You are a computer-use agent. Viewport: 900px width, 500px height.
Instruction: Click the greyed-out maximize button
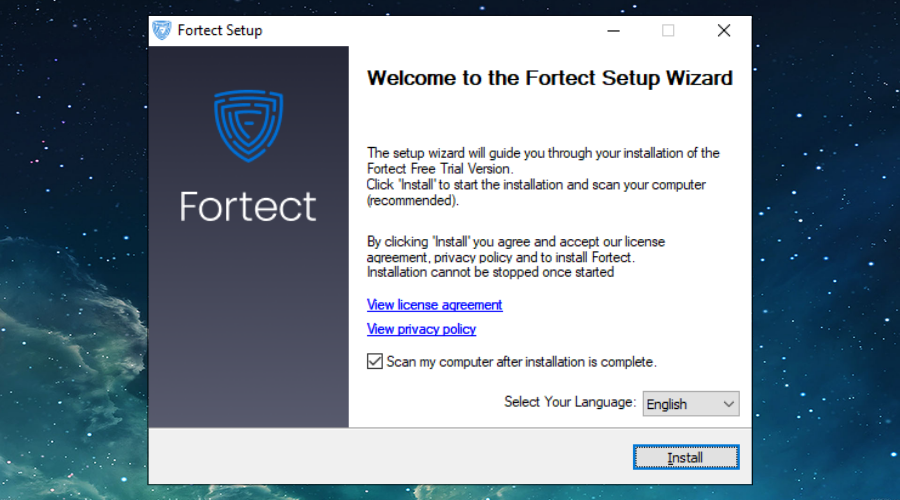pyautogui.click(x=668, y=30)
